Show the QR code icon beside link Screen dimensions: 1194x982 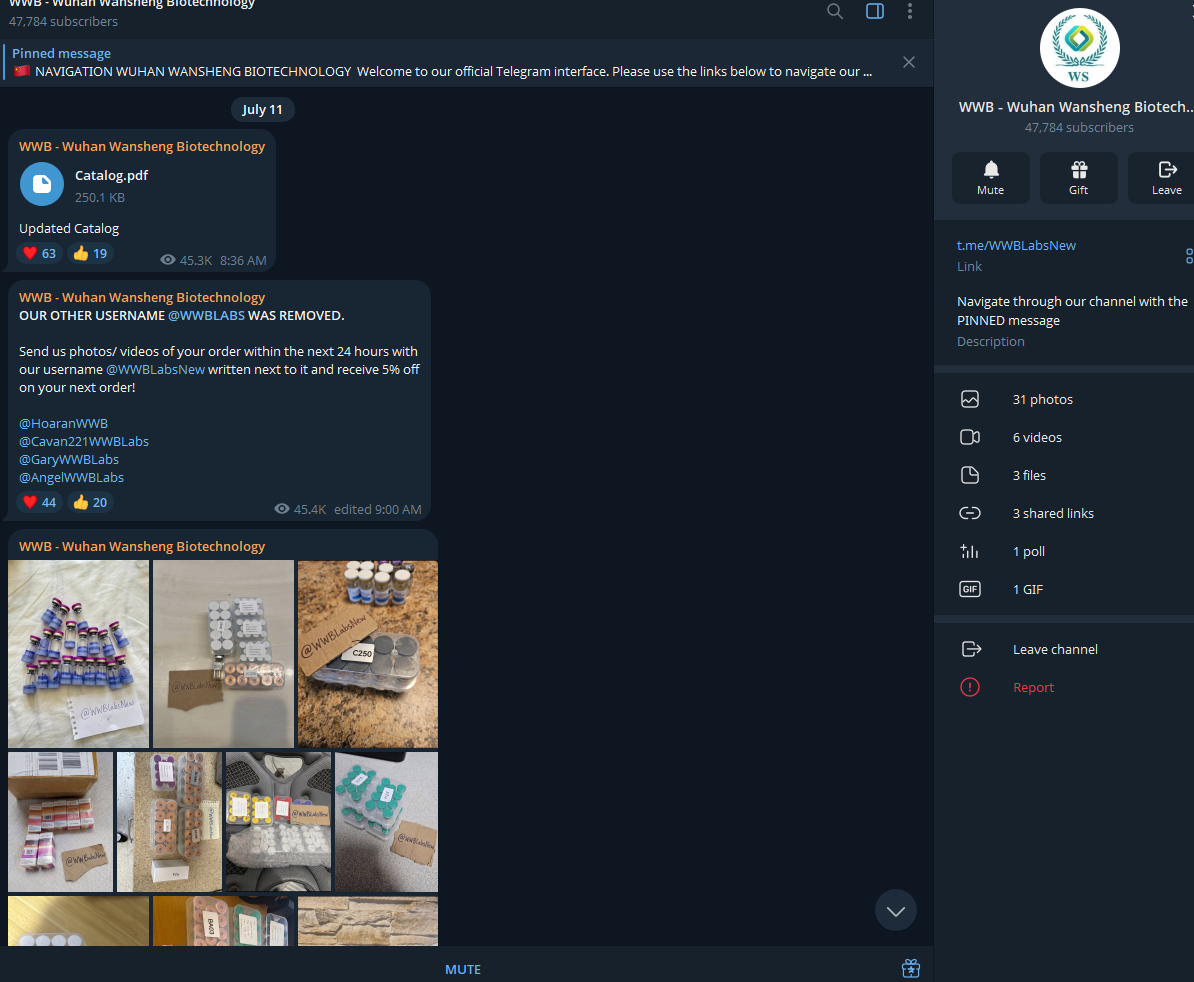tap(1188, 256)
